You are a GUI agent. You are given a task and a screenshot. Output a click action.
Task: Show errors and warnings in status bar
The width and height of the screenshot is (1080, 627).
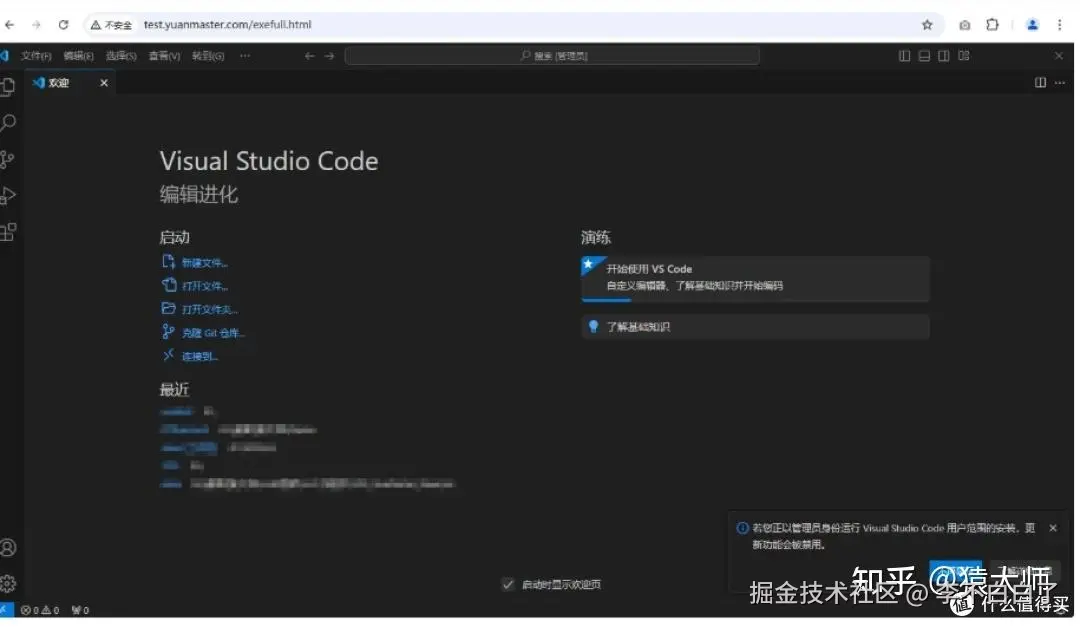click(x=40, y=610)
